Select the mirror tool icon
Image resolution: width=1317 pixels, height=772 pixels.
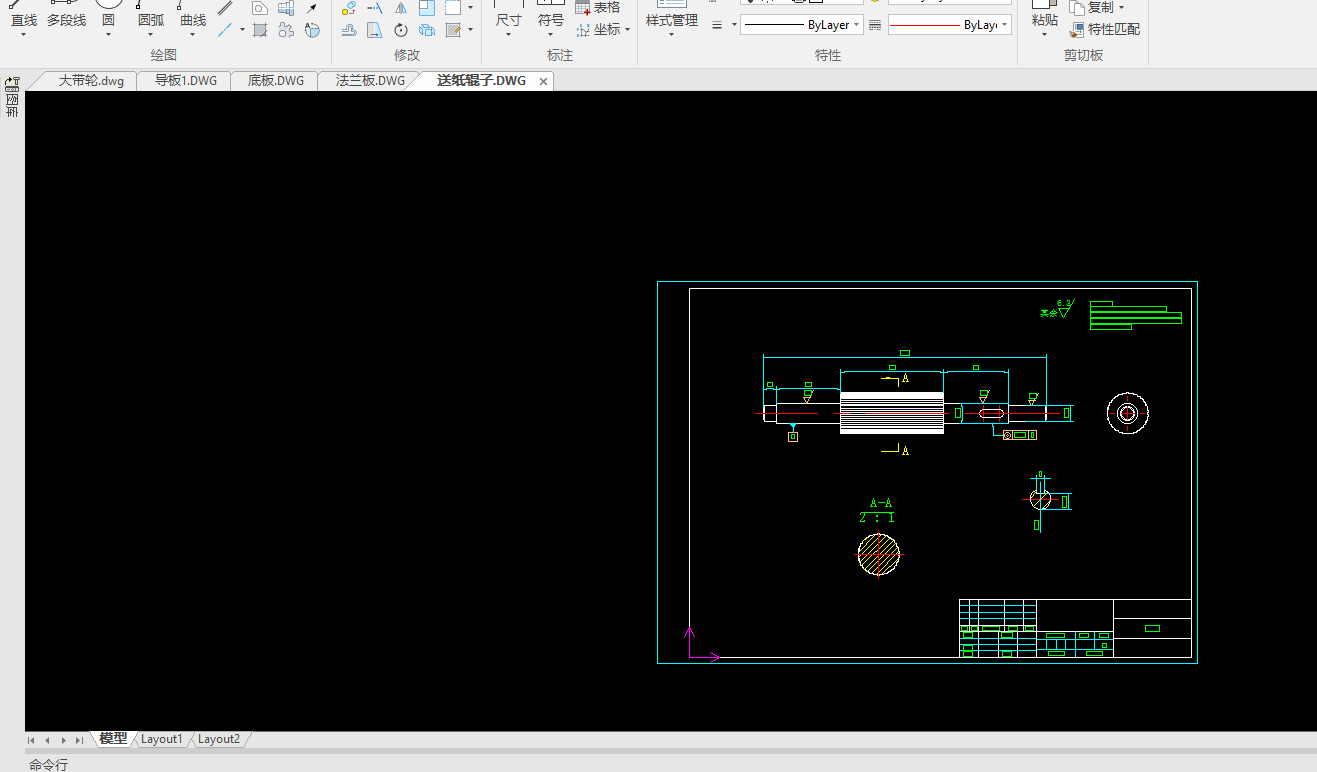(x=400, y=8)
